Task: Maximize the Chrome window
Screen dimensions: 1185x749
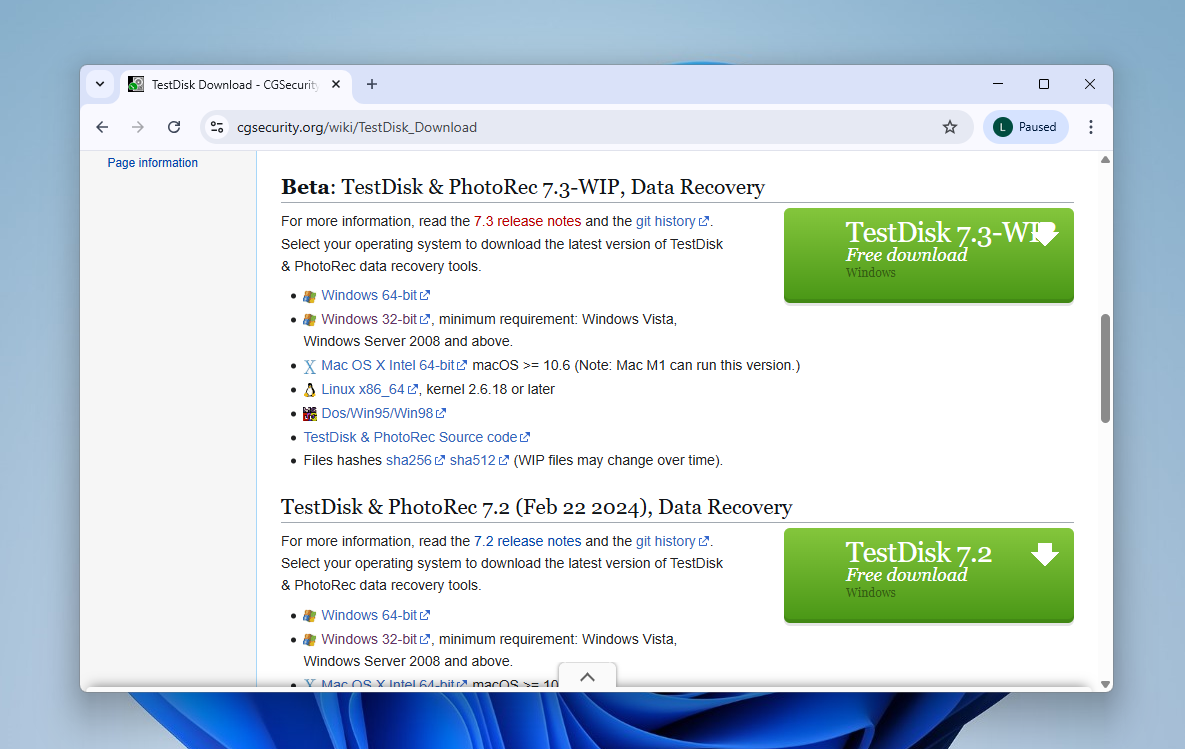Action: click(1044, 84)
